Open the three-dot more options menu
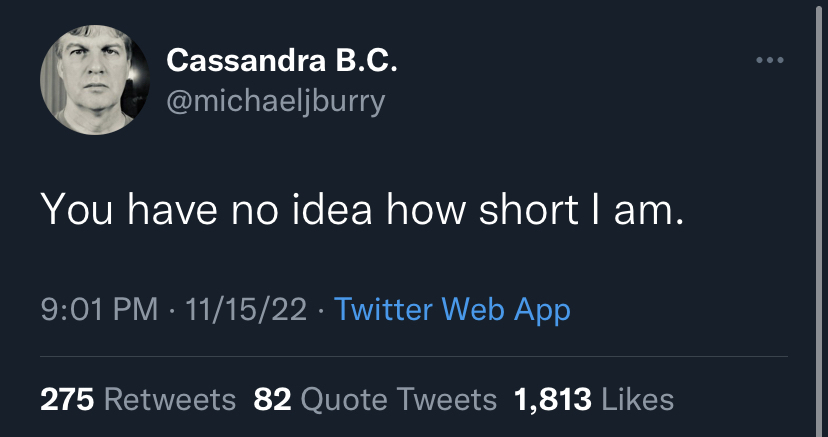 point(770,61)
